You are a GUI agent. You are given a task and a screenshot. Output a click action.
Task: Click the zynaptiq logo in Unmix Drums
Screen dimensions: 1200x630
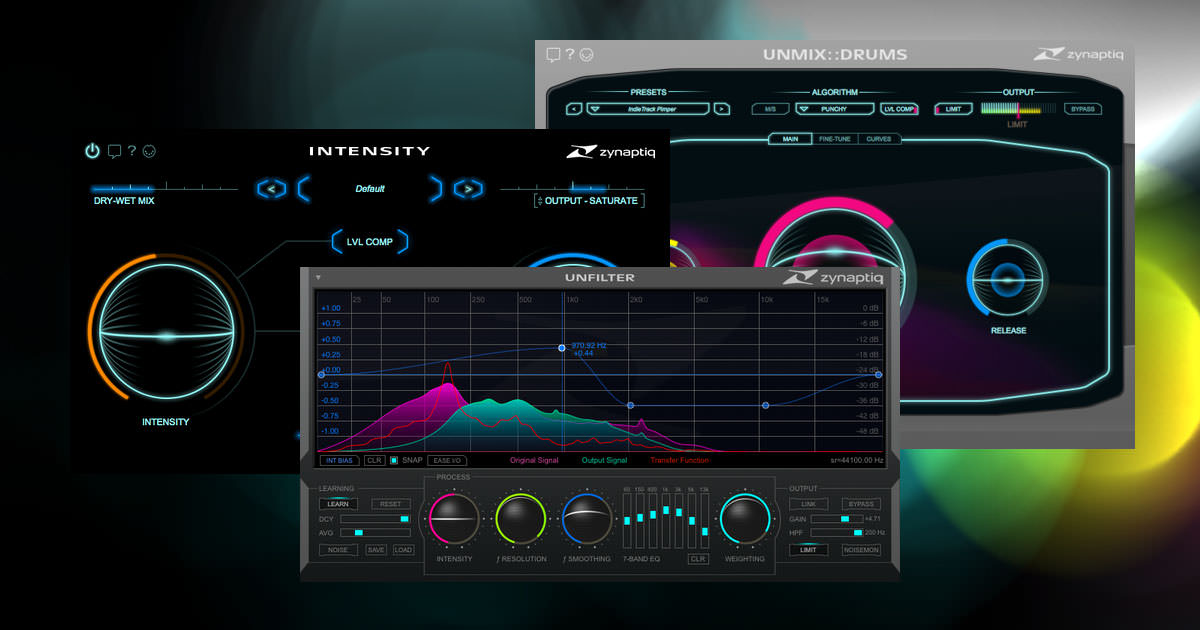(1077, 55)
